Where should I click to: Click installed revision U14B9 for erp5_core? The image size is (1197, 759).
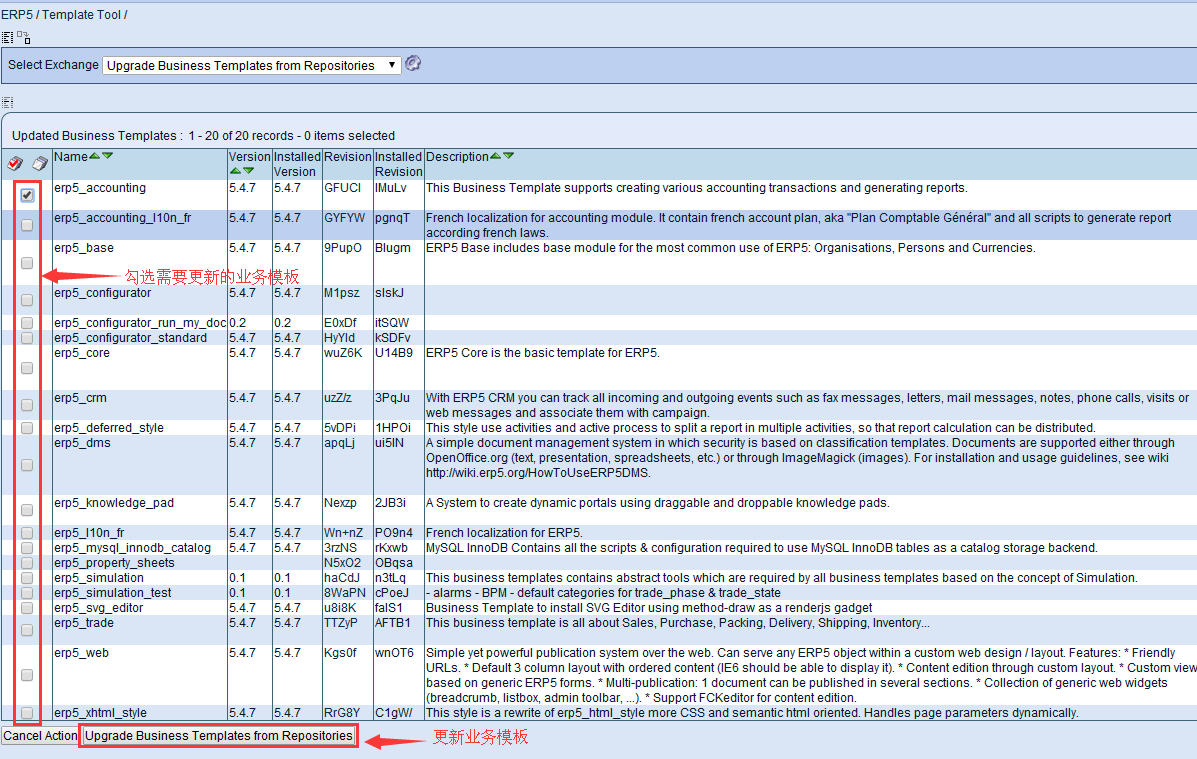click(x=394, y=353)
